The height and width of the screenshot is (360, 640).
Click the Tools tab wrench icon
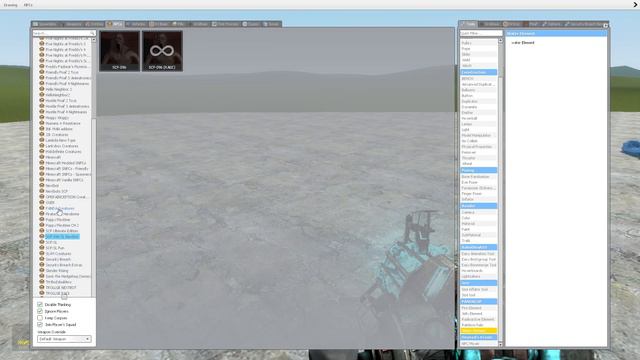click(x=463, y=24)
